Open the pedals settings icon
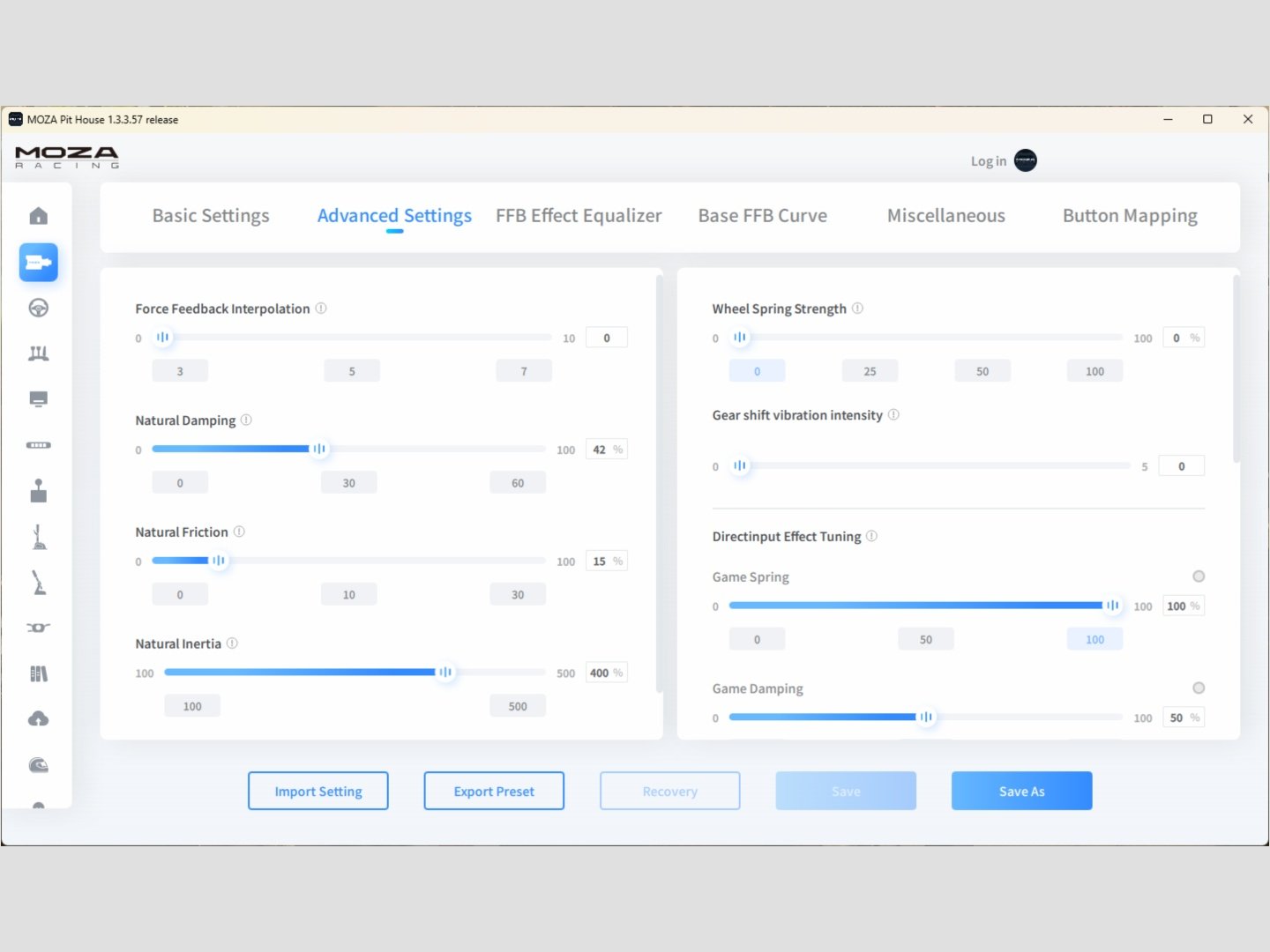Screen dimensions: 1270x952 38,353
